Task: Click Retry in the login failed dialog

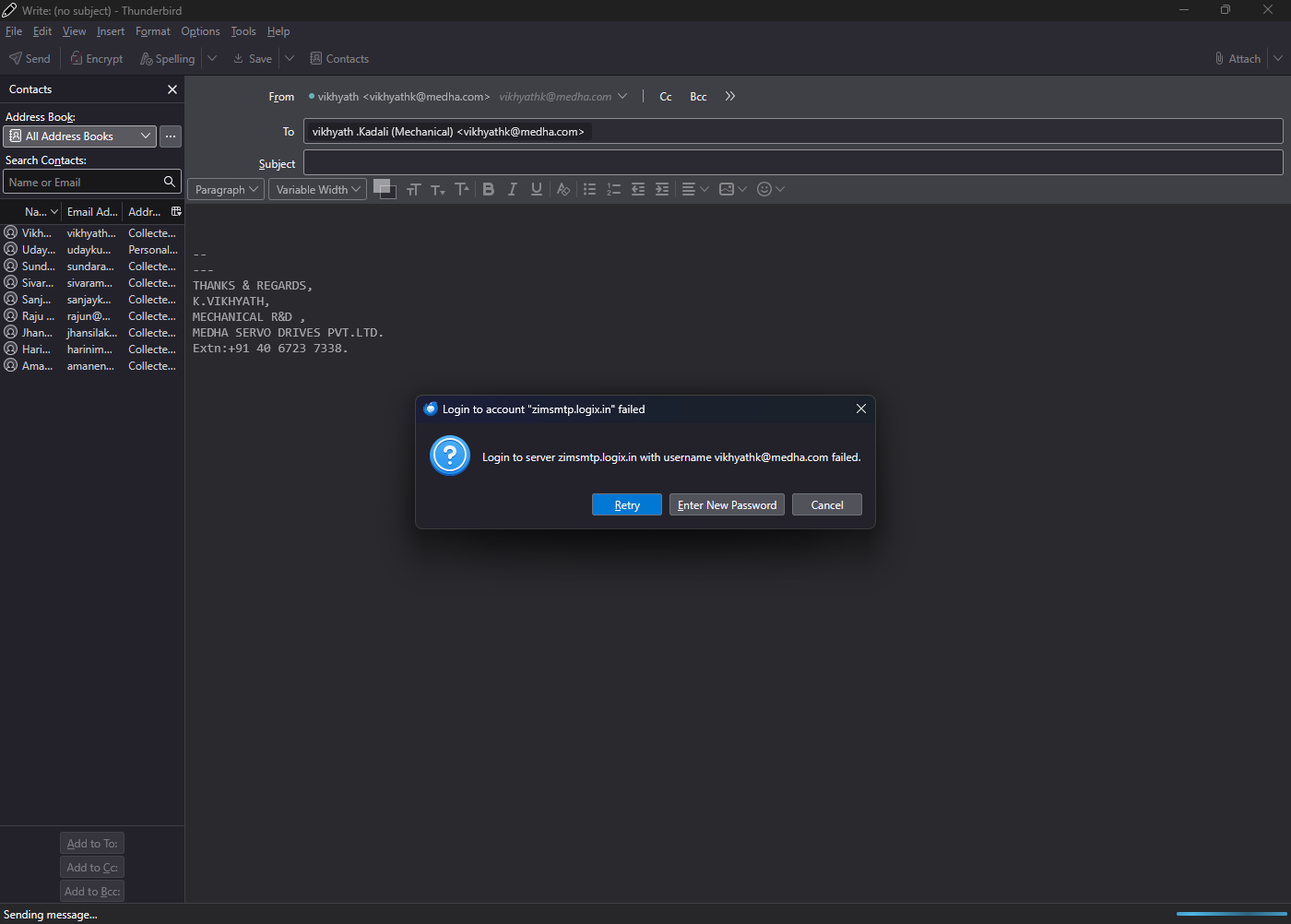Action: pyautogui.click(x=627, y=505)
